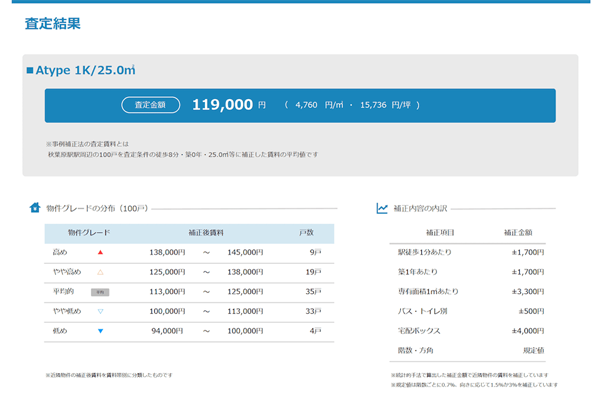Click the gray 平均 badge in 平均的 row
Image resolution: width=603 pixels, height=397 pixels.
click(x=100, y=292)
